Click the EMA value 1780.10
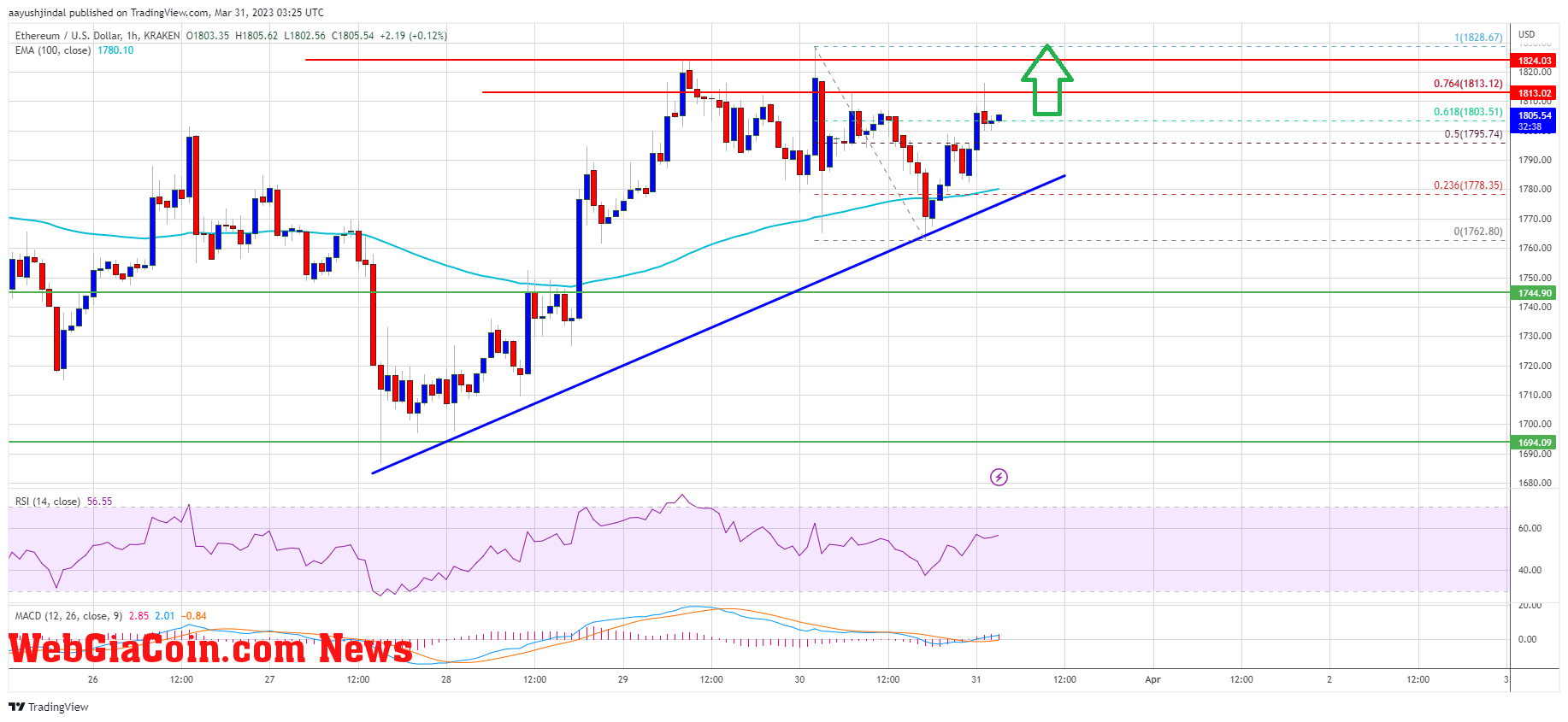1568x722 pixels. (115, 50)
